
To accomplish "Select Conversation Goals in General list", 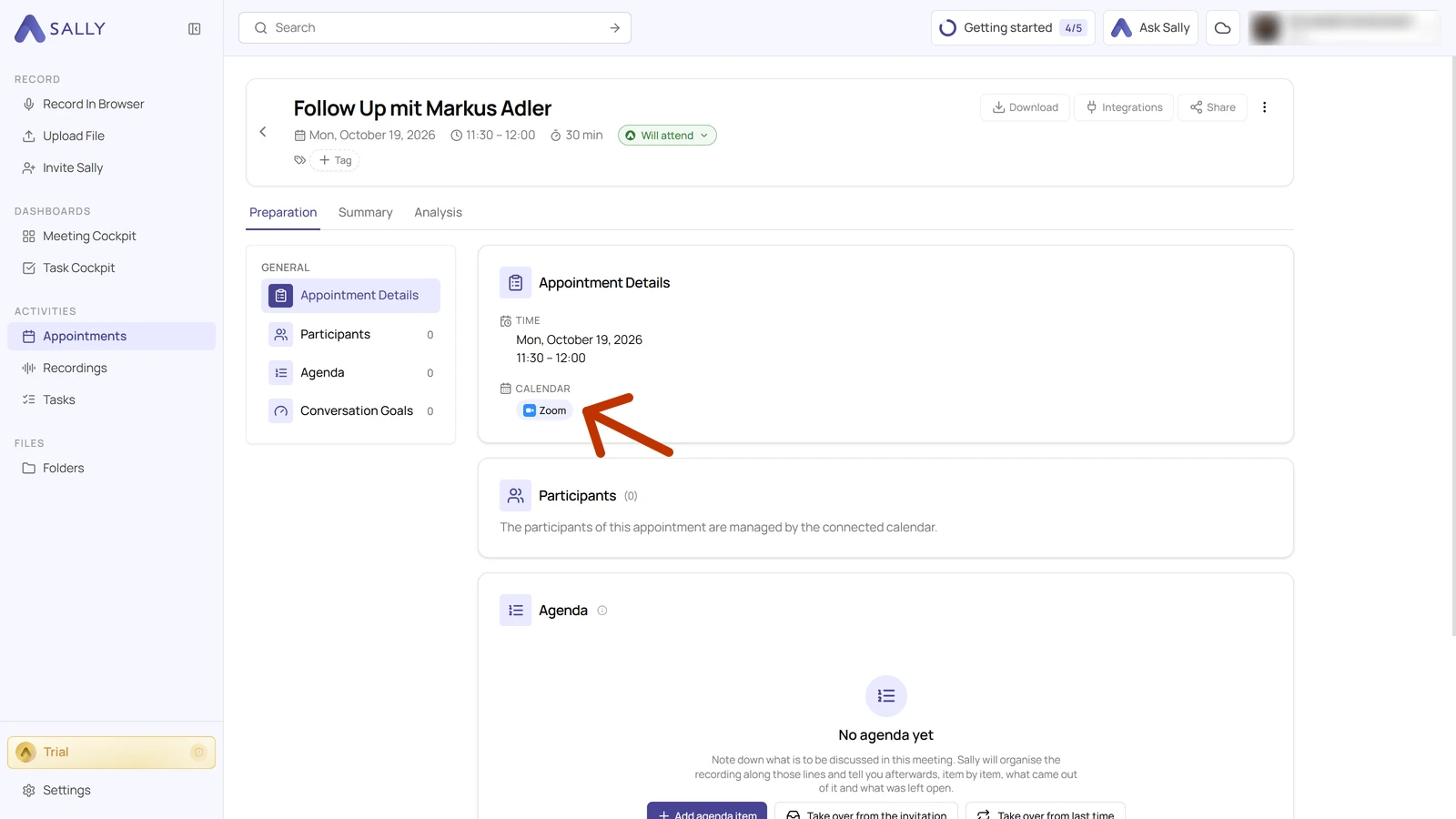I will tap(350, 411).
